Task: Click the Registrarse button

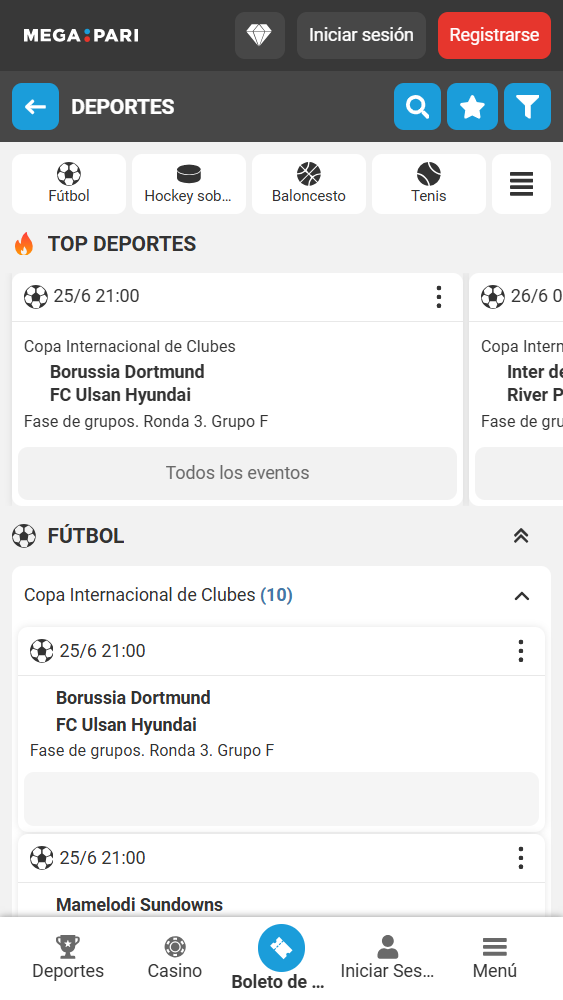Action: (494, 35)
